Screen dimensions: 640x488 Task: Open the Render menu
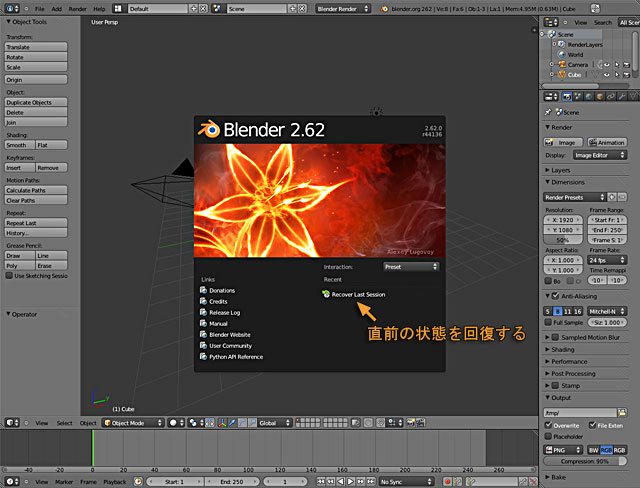78,9
